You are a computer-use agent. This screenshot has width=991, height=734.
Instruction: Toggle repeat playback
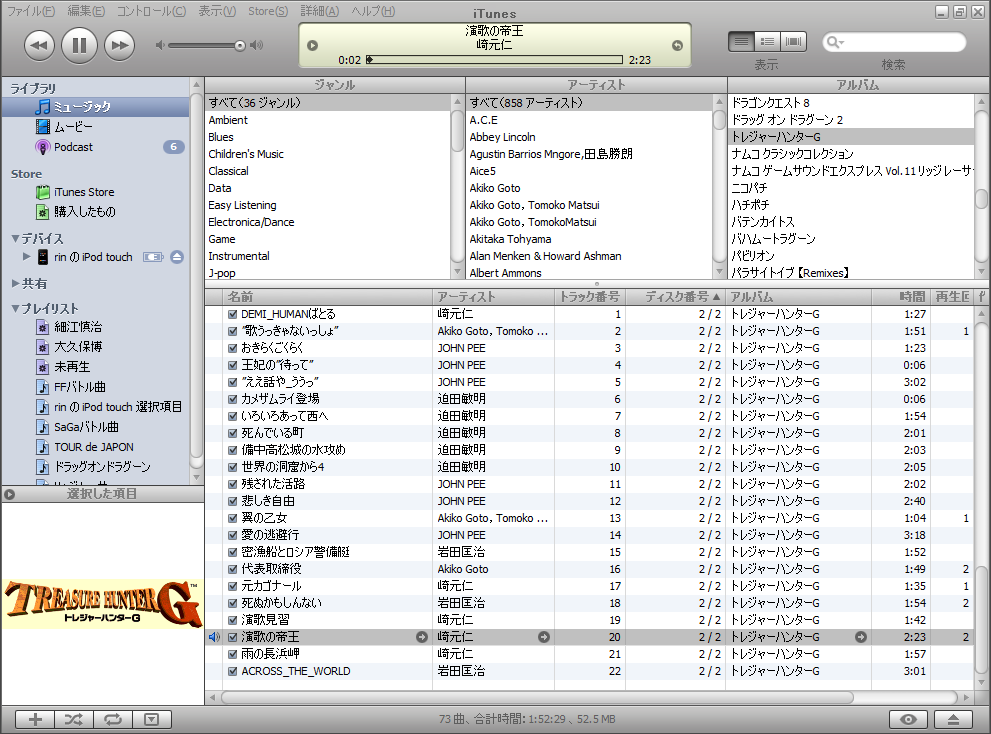(112, 719)
